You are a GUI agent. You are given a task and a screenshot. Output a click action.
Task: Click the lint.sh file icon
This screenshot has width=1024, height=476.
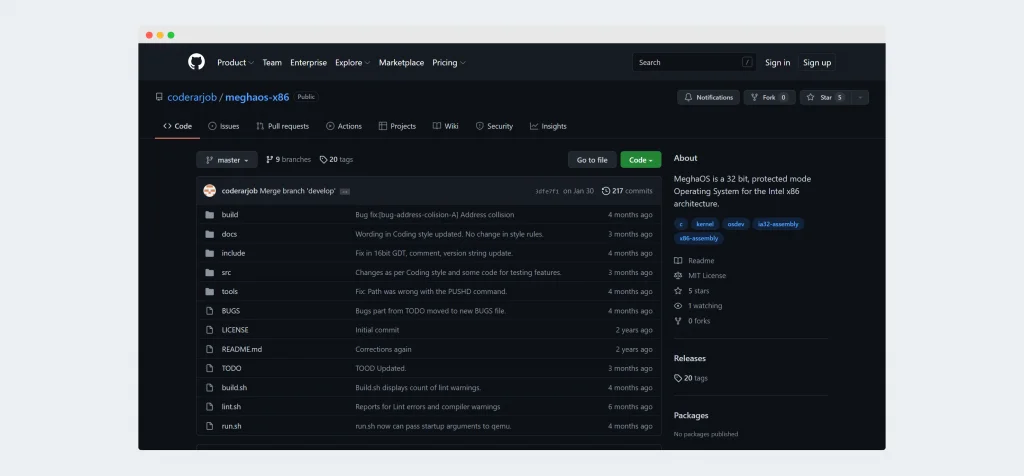coord(210,407)
